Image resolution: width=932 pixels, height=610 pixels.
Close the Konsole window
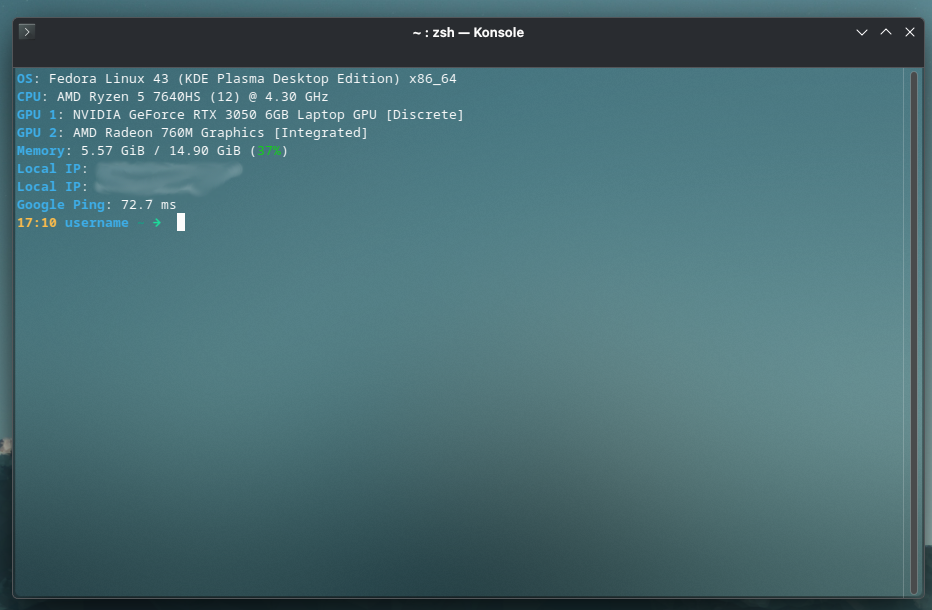pos(909,32)
